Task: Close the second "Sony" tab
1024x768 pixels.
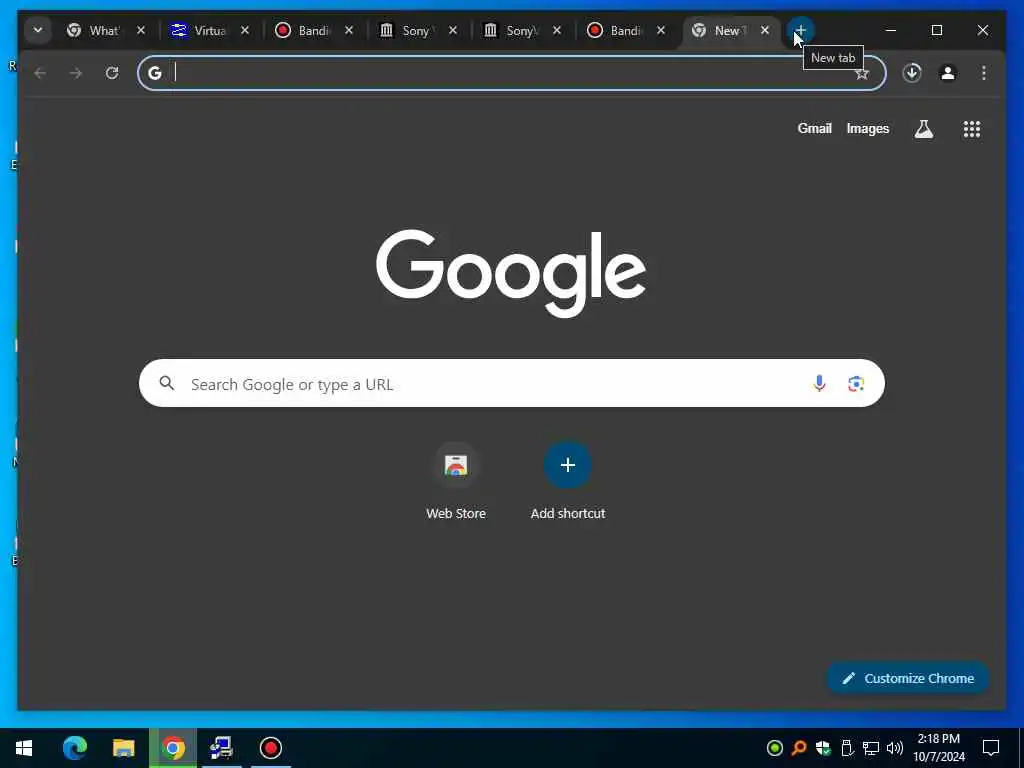Action: click(x=557, y=30)
